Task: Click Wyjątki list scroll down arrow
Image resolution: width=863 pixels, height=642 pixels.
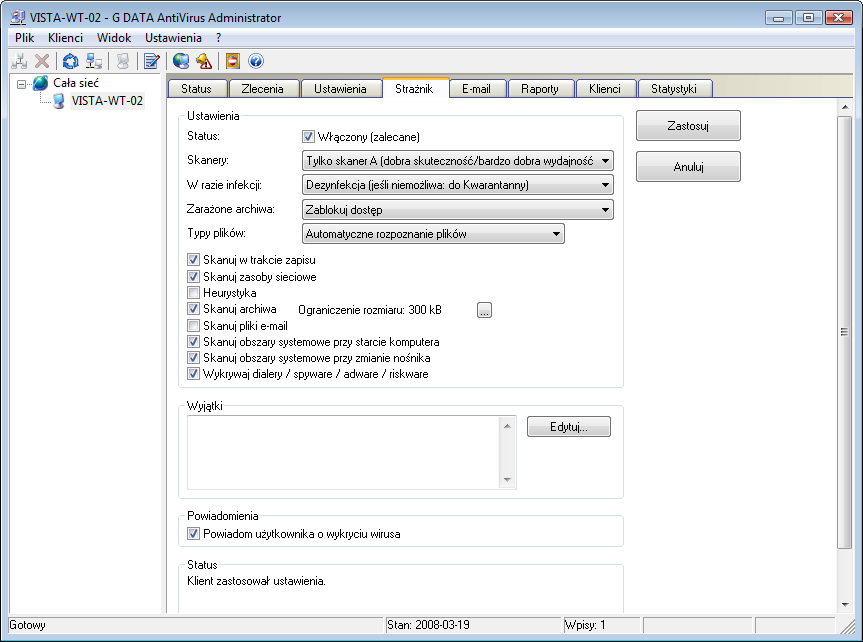Action: tap(507, 480)
